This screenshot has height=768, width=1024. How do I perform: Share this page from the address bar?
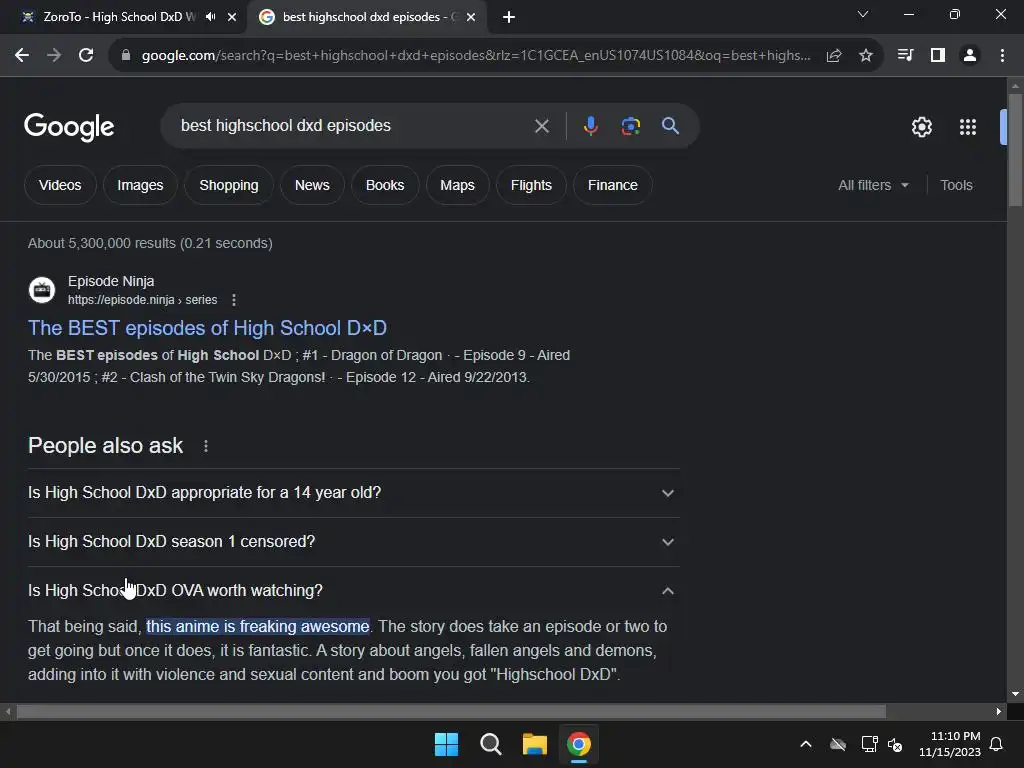(833, 56)
